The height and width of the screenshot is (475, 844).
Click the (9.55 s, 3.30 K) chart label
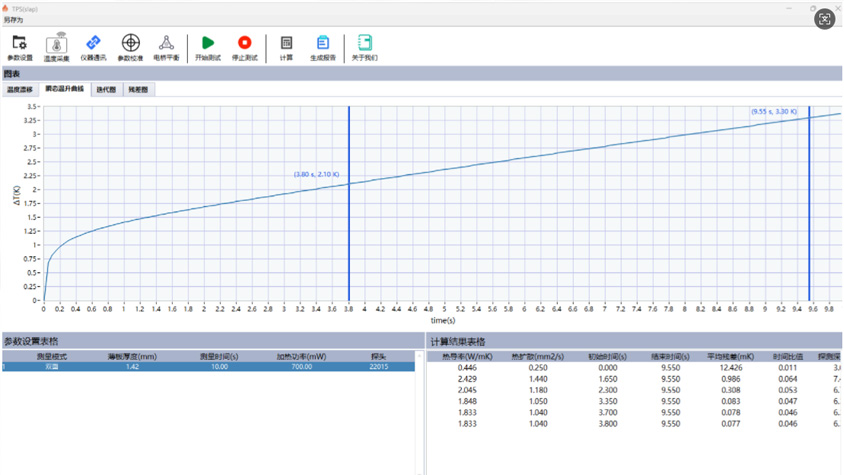pyautogui.click(x=774, y=111)
